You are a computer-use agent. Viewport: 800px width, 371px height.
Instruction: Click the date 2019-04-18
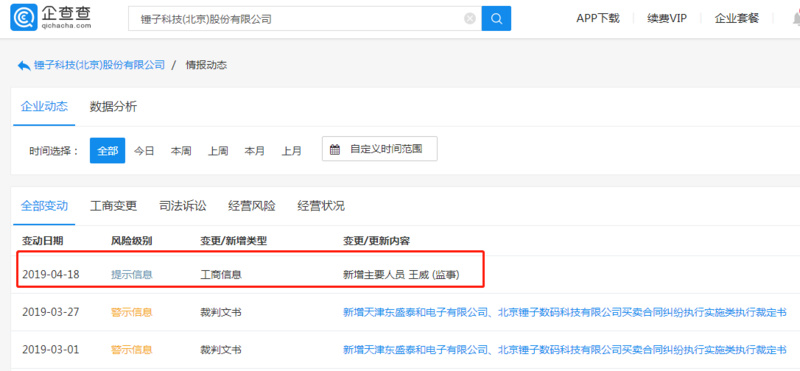51,275
